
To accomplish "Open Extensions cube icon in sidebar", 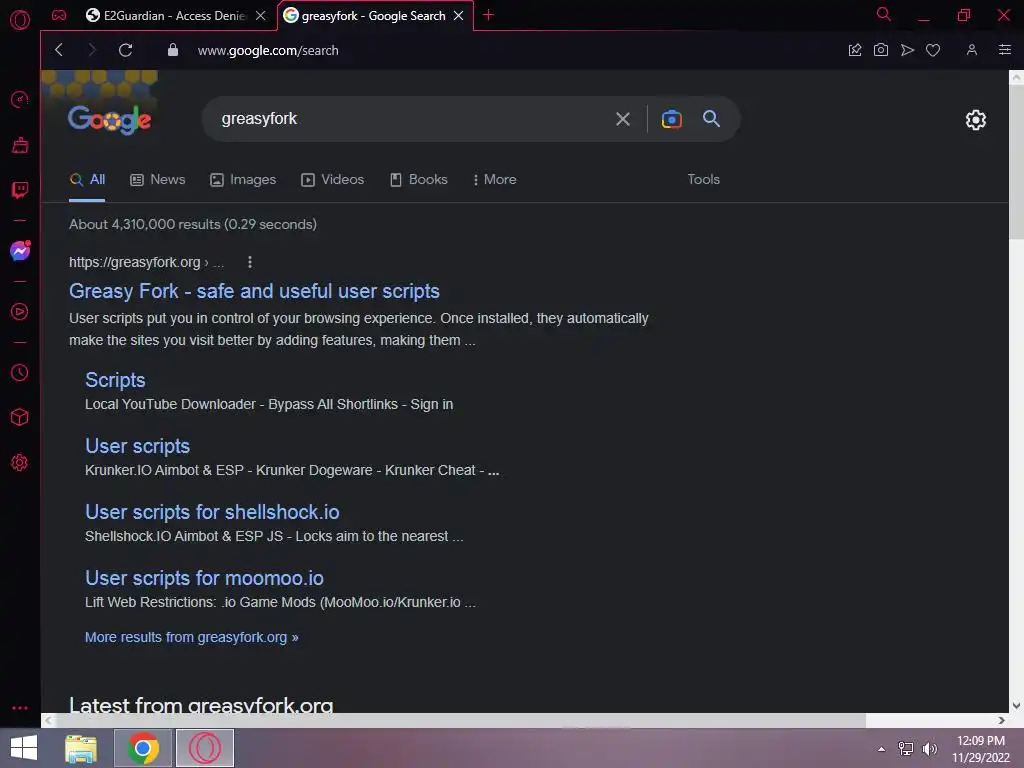I will [x=20, y=417].
